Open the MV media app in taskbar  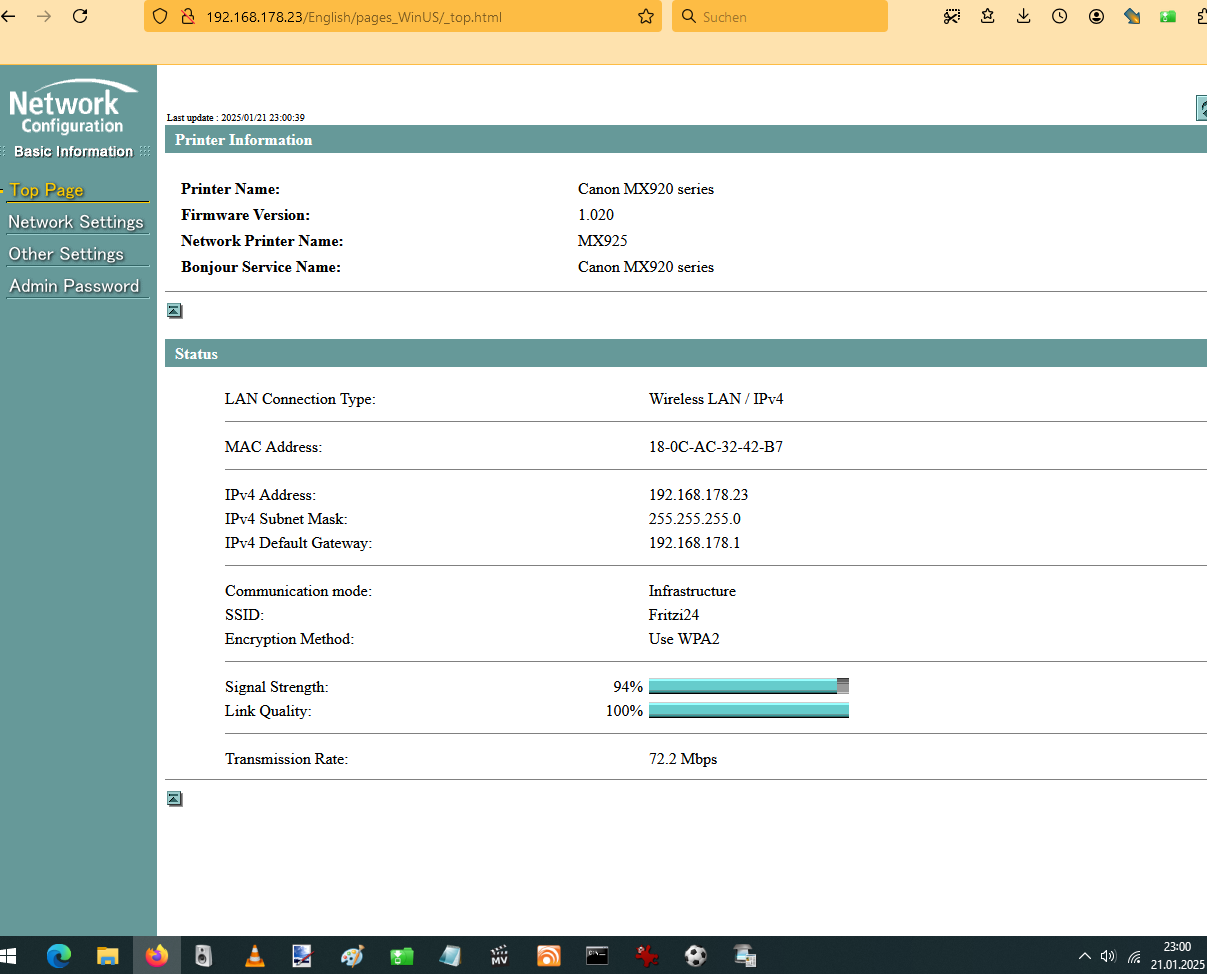pyautogui.click(x=500, y=956)
